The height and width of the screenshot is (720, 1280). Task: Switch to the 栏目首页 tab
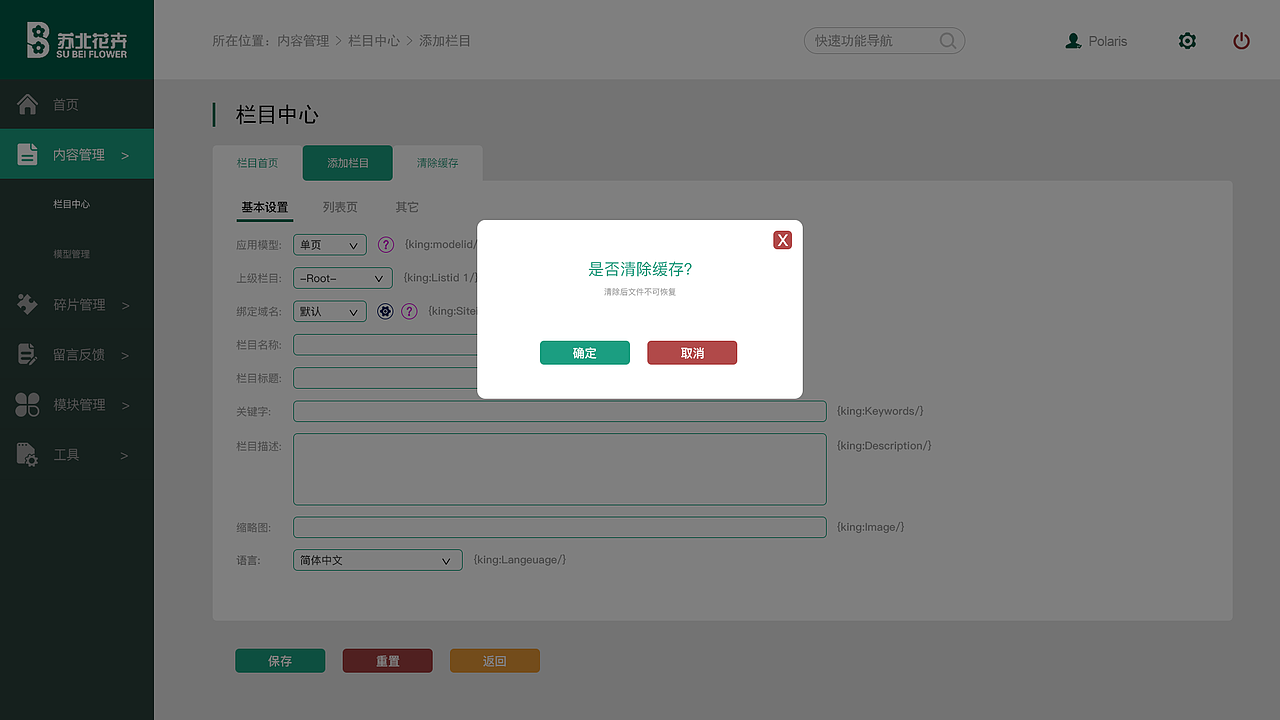point(258,162)
